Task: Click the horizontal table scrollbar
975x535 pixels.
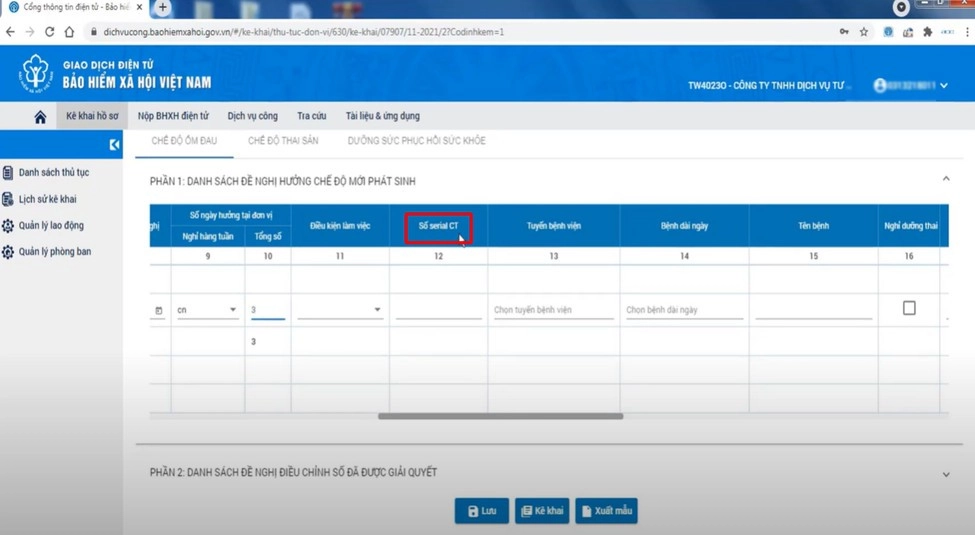Action: [500, 416]
